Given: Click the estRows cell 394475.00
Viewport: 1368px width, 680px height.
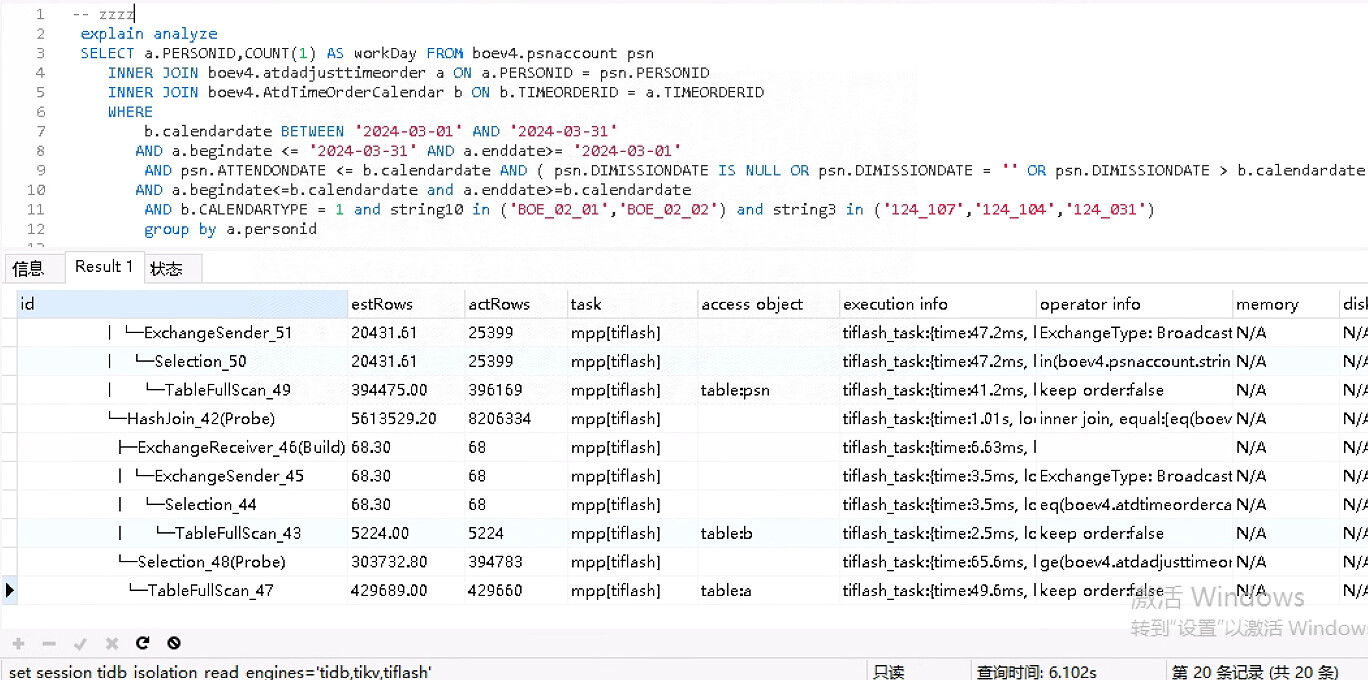Looking at the screenshot, I should (x=406, y=390).
